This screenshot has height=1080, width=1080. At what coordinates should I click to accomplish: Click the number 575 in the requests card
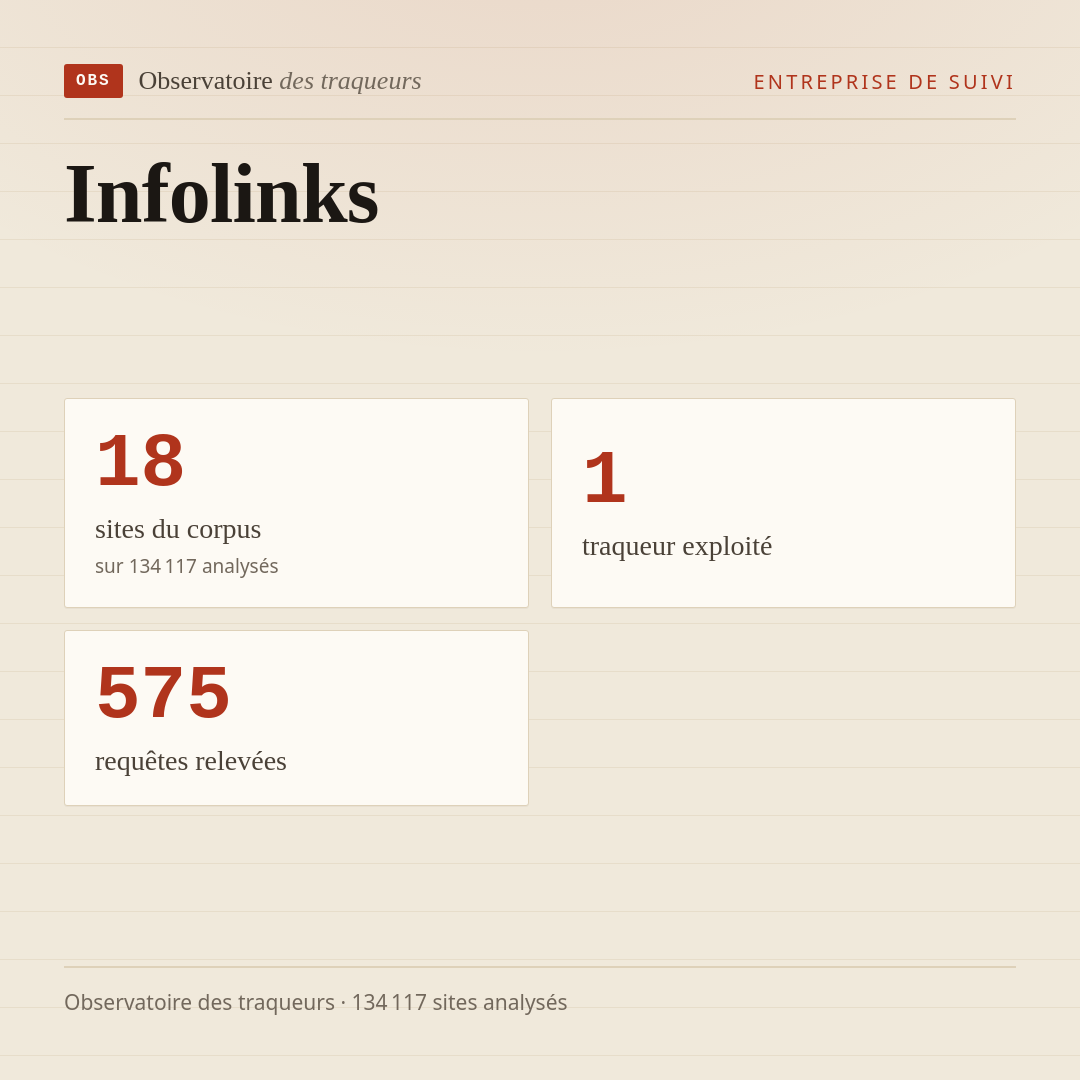(x=163, y=692)
